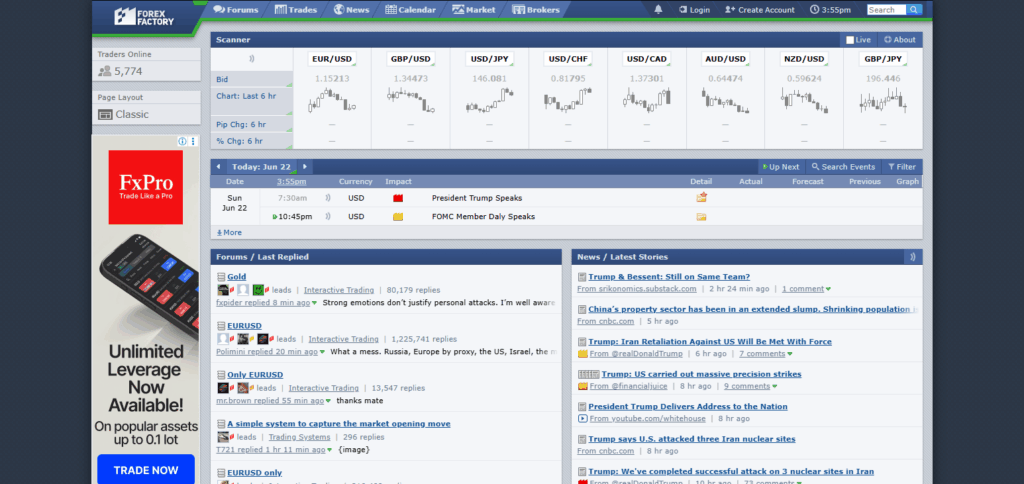This screenshot has width=1024, height=484.
Task: Click the green avatar in Gold thread
Action: tap(259, 290)
